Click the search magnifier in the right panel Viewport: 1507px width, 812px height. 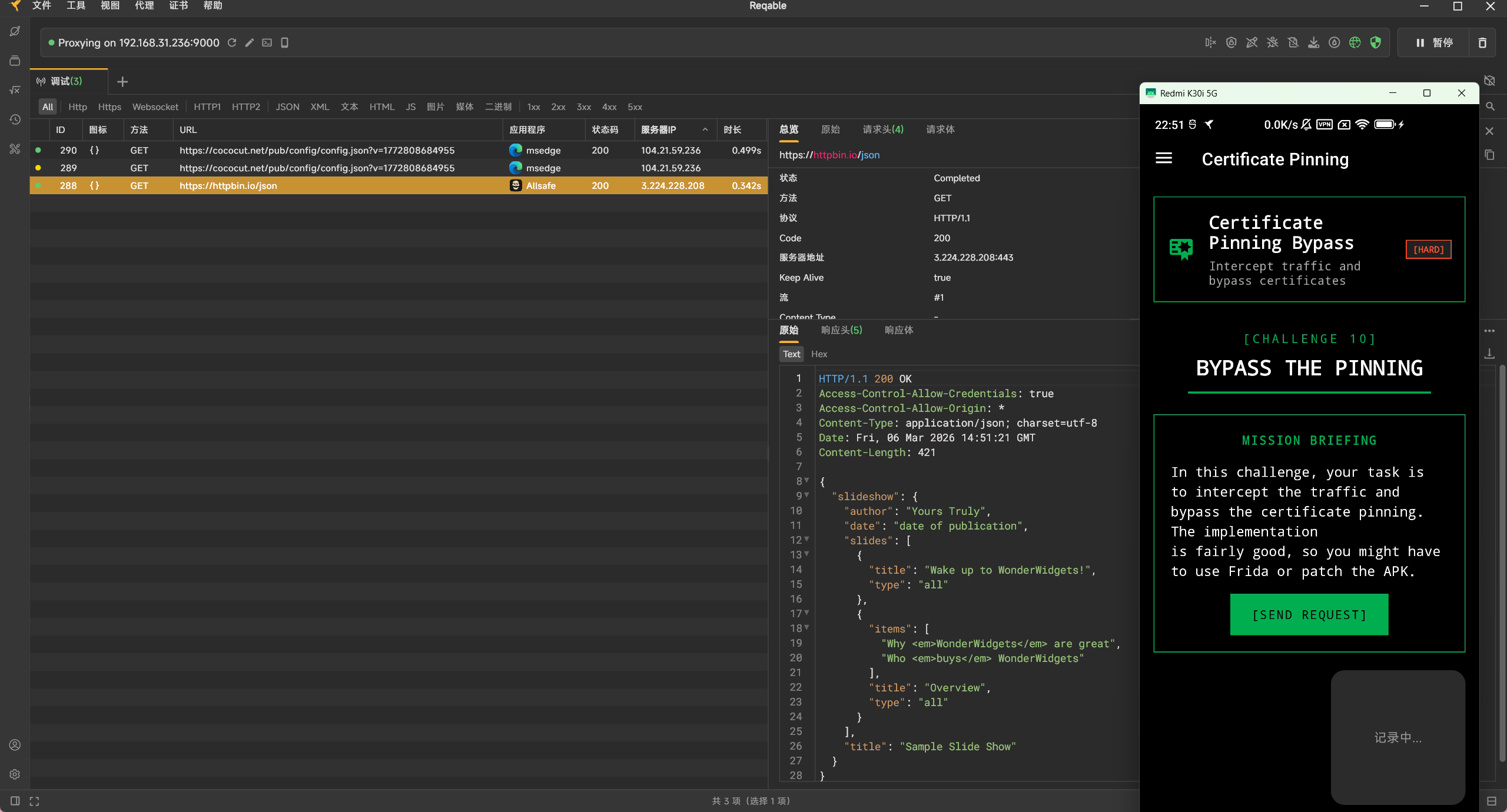coord(1490,107)
